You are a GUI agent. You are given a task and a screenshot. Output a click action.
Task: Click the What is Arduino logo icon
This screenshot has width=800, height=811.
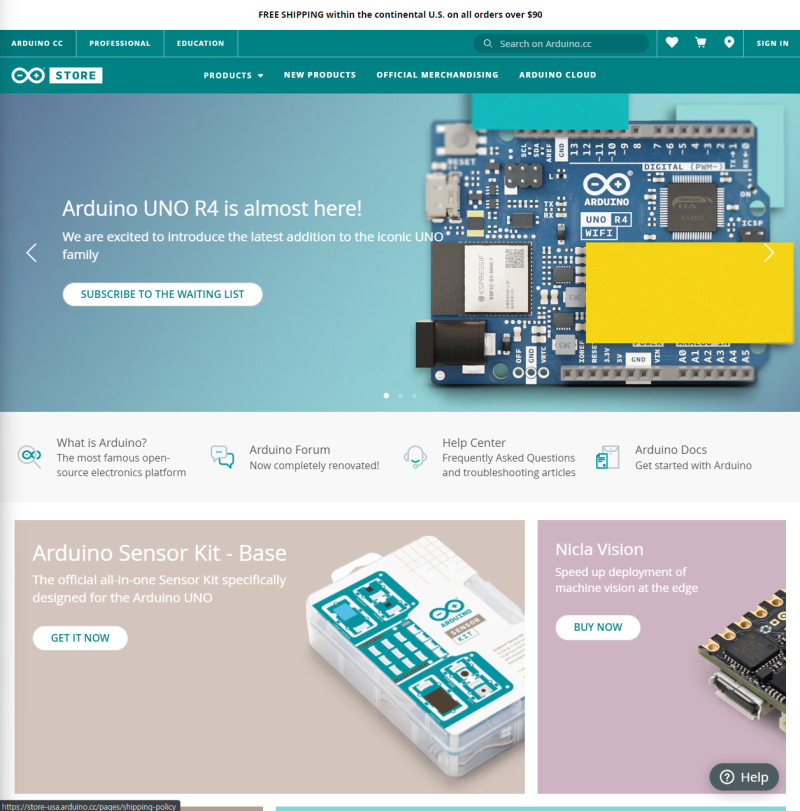(x=29, y=455)
